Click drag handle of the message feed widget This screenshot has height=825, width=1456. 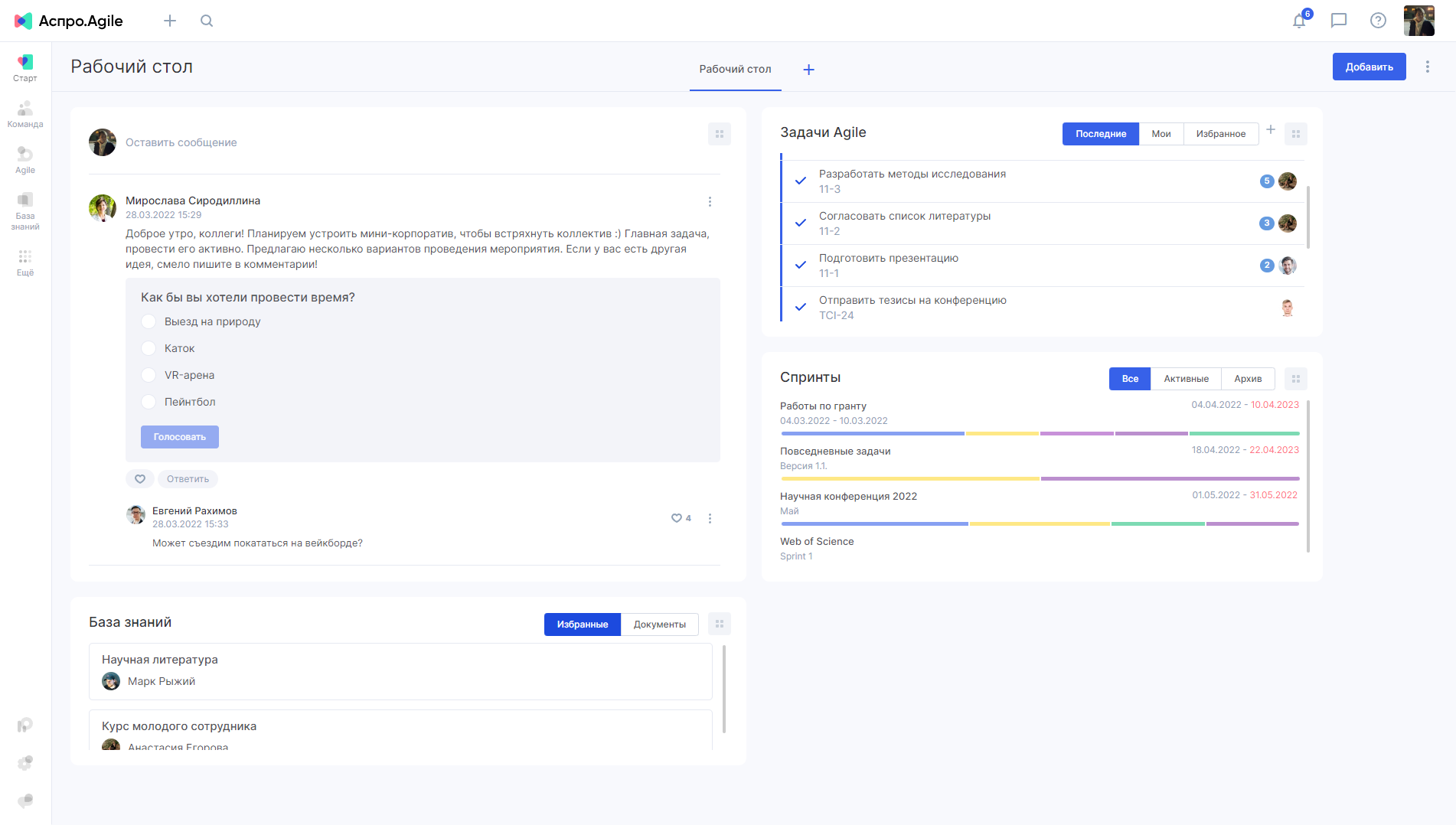pos(720,134)
